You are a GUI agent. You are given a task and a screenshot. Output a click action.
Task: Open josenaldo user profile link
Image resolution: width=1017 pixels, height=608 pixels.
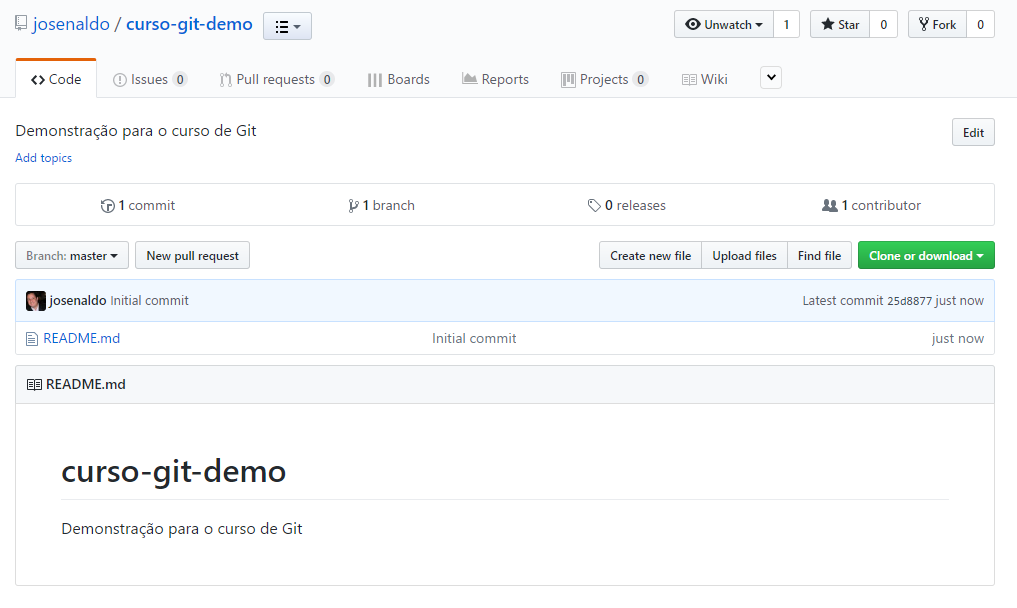pos(71,24)
